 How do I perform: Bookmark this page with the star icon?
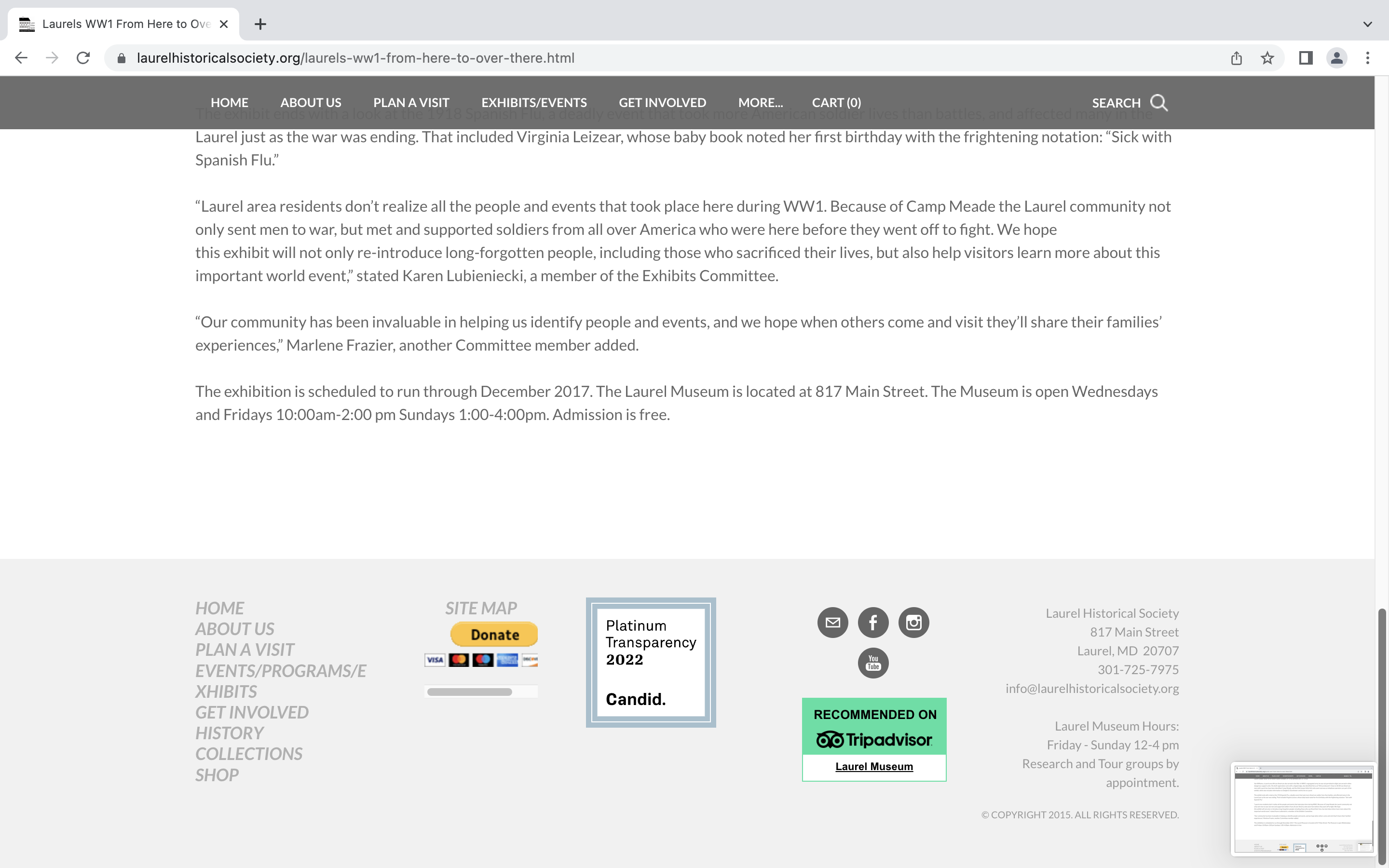click(x=1267, y=58)
